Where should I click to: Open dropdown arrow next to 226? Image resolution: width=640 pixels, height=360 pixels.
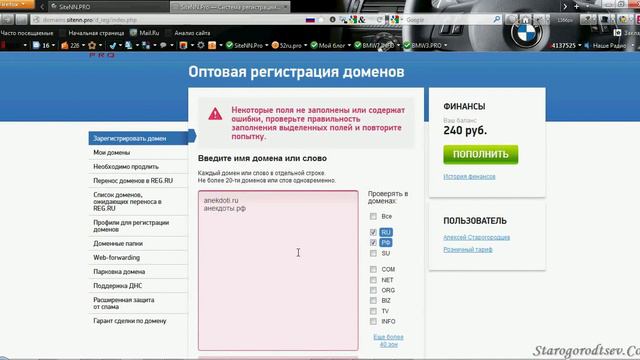pos(83,46)
